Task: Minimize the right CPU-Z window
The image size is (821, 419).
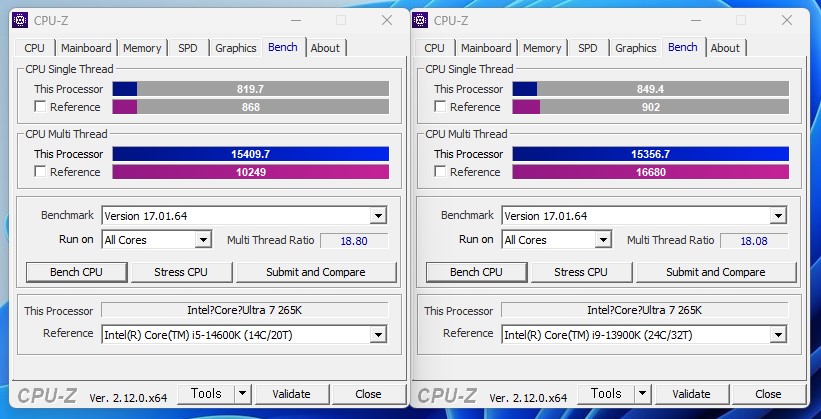Action: [696, 20]
